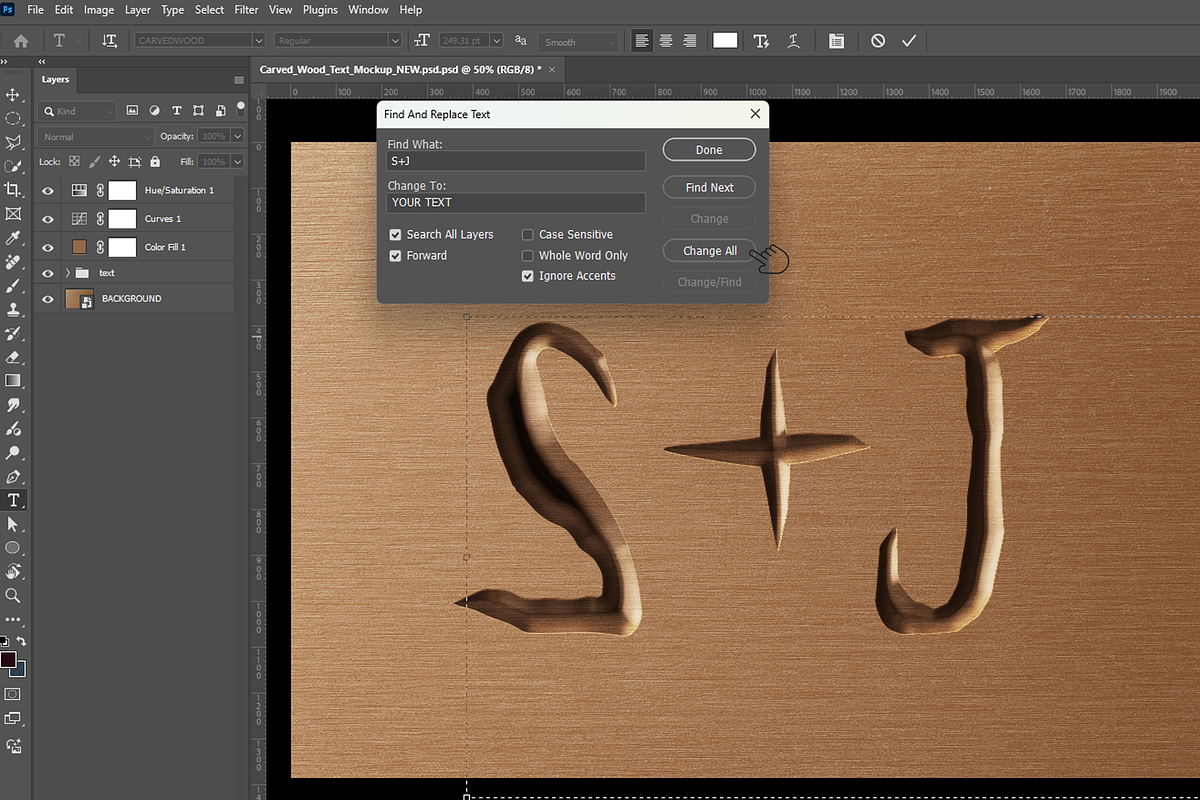This screenshot has height=800, width=1200.
Task: Enable Case Sensitive search
Action: coord(528,234)
